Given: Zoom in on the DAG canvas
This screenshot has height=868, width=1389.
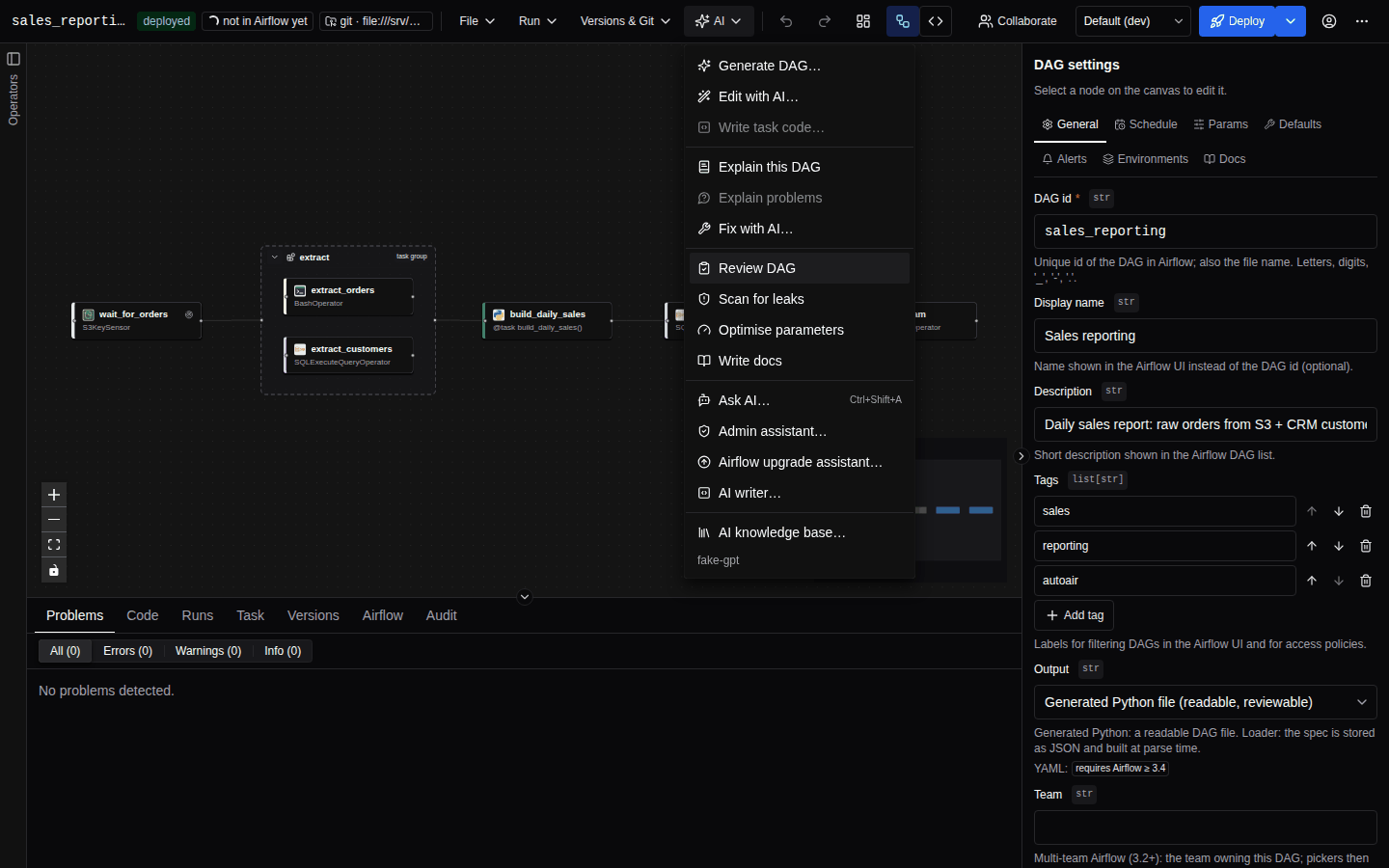Looking at the screenshot, I should coord(54,495).
